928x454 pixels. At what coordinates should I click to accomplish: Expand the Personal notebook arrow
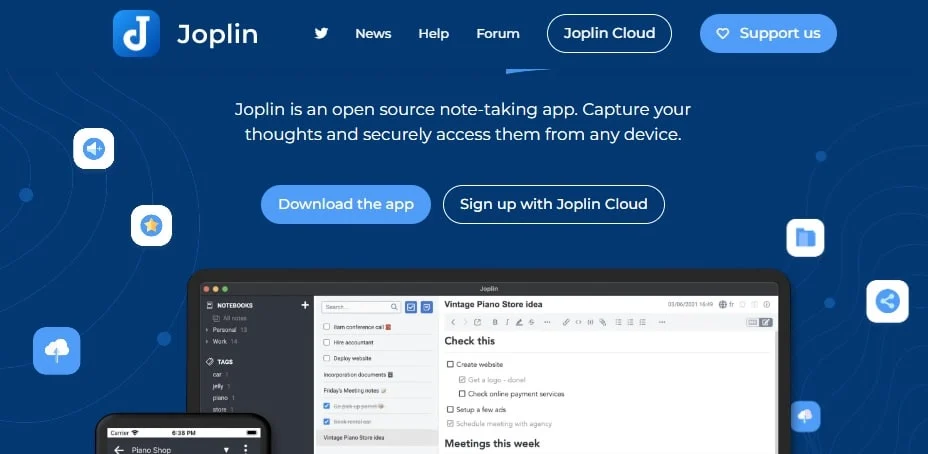[x=207, y=330]
